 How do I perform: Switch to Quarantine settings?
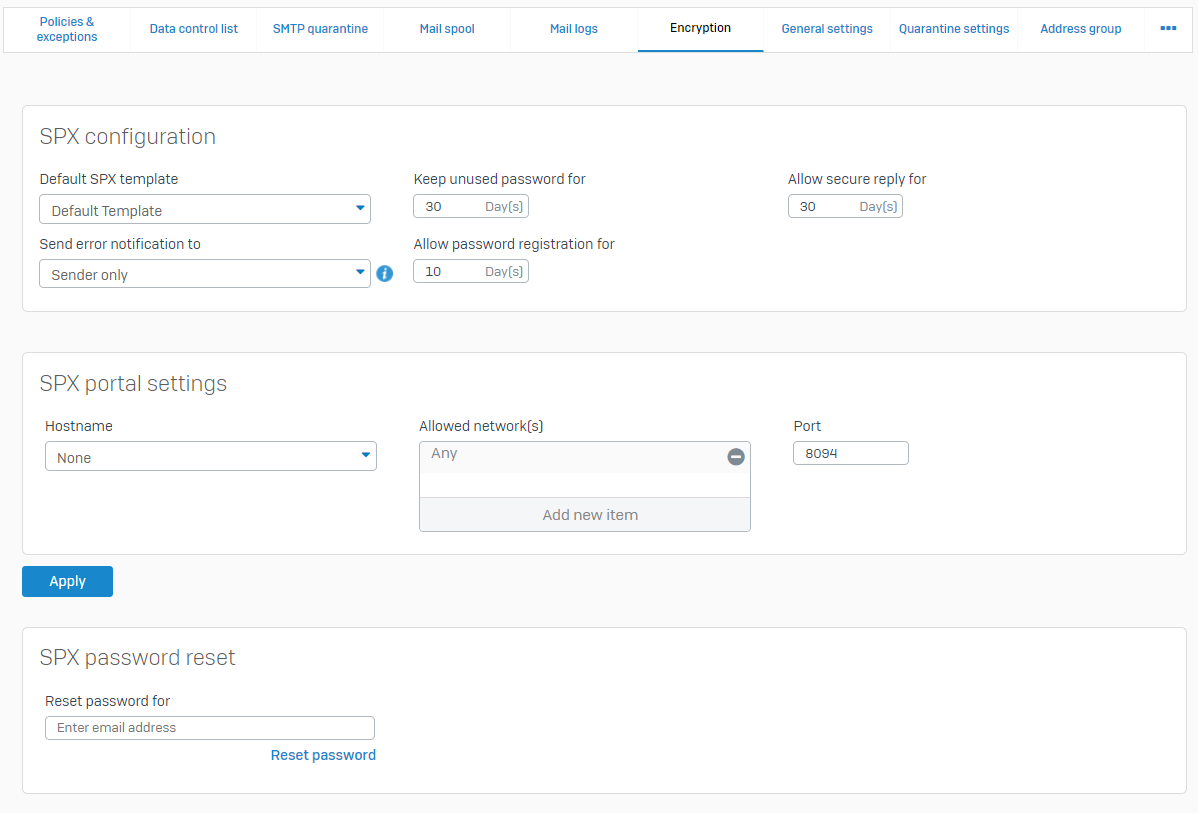tap(953, 28)
